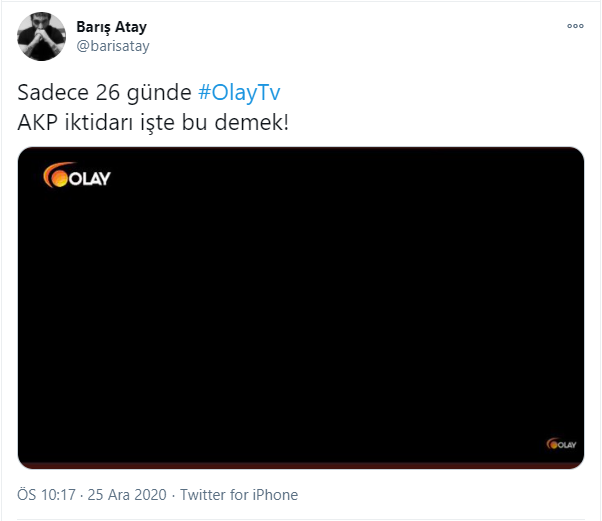This screenshot has width=602, height=521.
Task: Open the @barisatay handle
Action: (113, 46)
